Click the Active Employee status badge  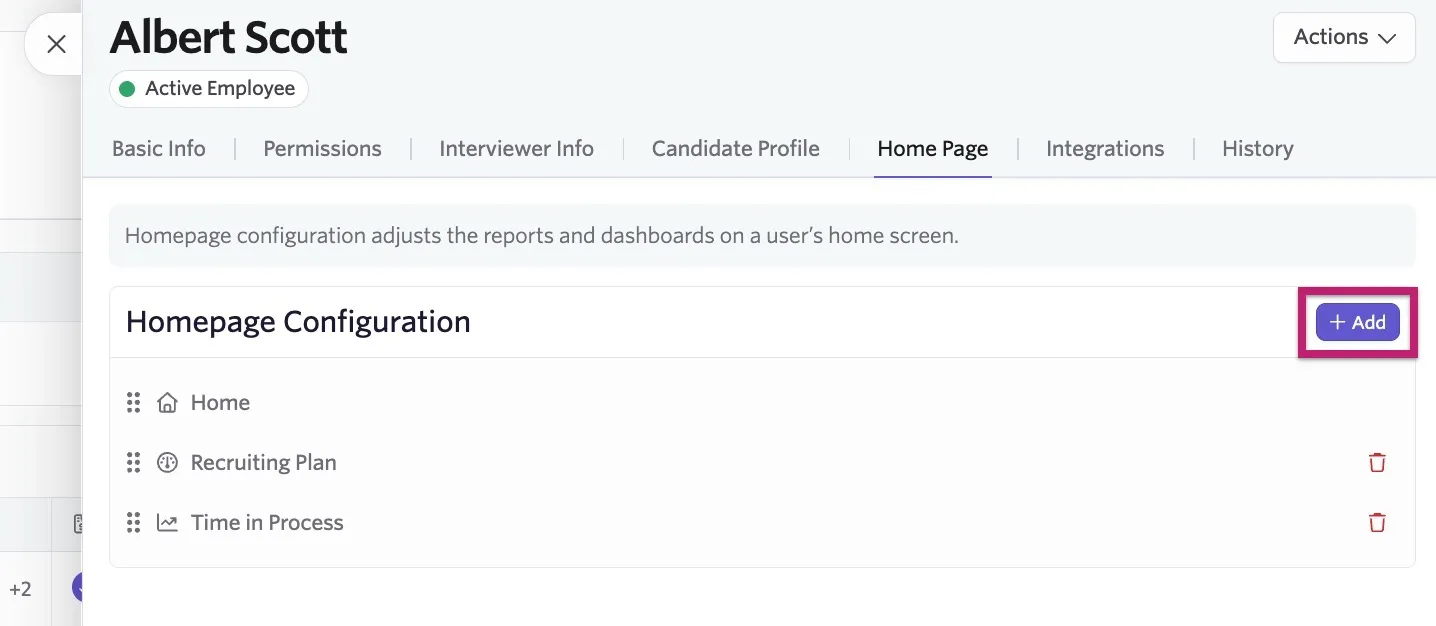coord(208,88)
